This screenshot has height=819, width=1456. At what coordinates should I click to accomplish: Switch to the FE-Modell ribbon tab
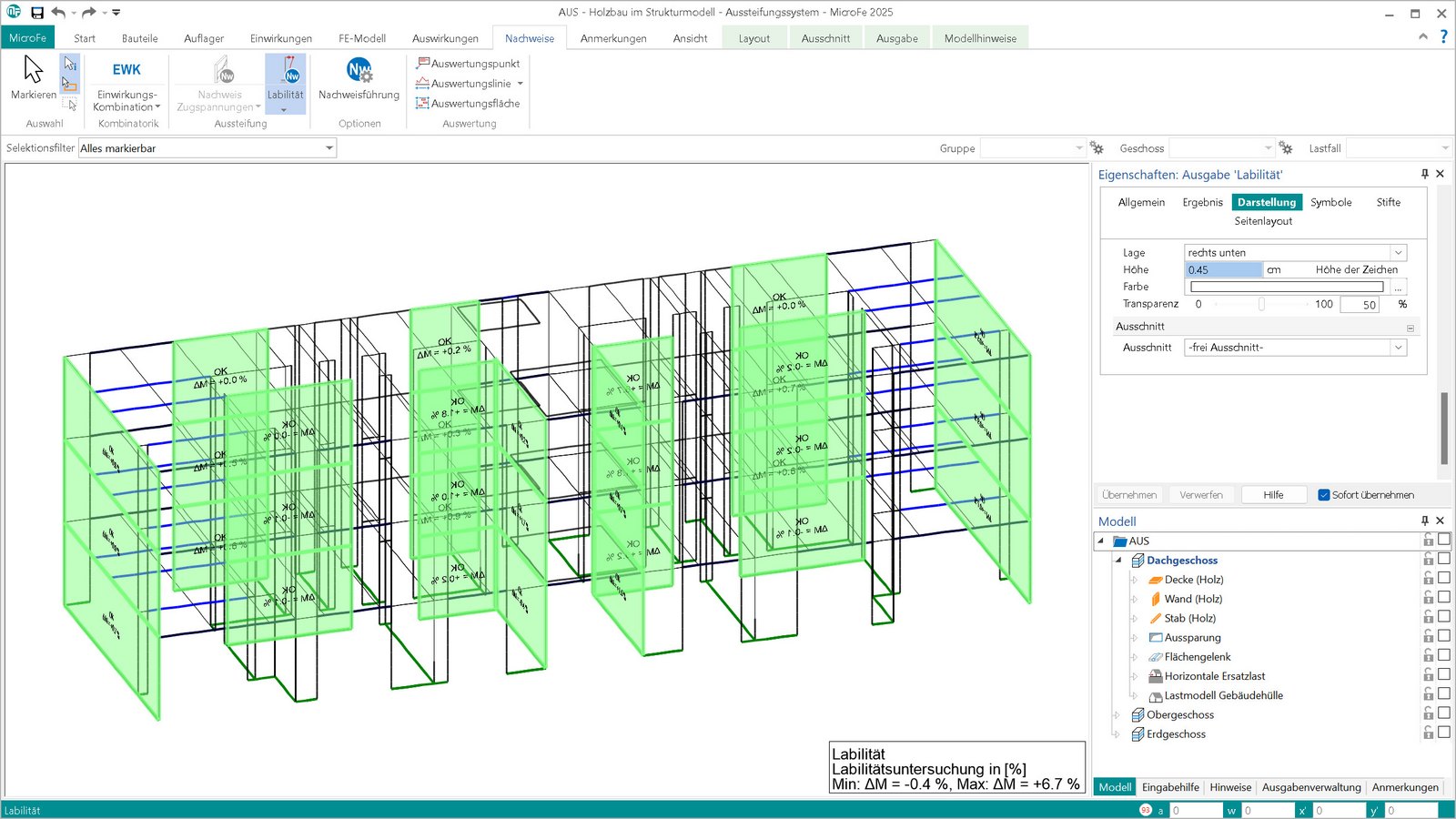coord(361,38)
